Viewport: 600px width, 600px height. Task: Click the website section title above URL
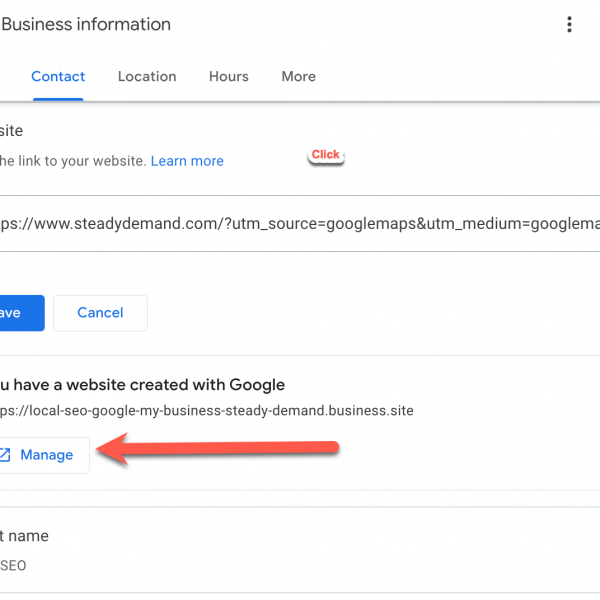click(11, 131)
